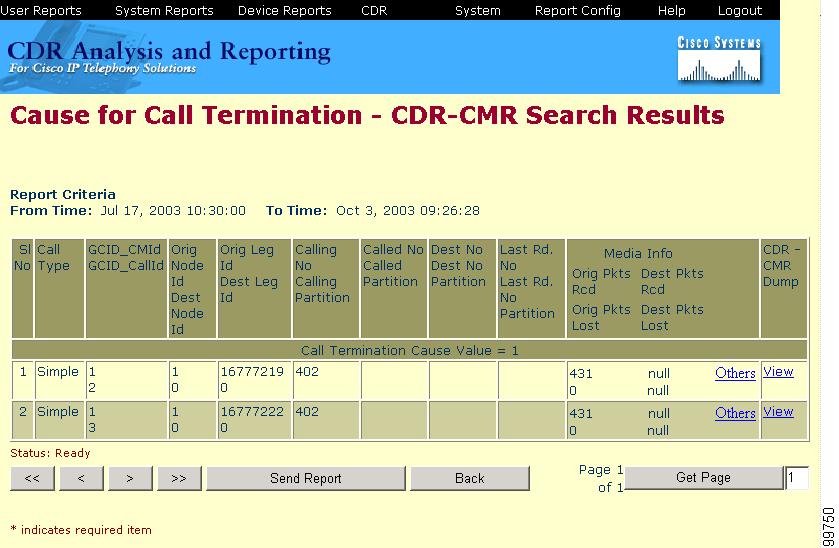The image size is (839, 548).
Task: Go to next page with > button
Action: coord(130,478)
